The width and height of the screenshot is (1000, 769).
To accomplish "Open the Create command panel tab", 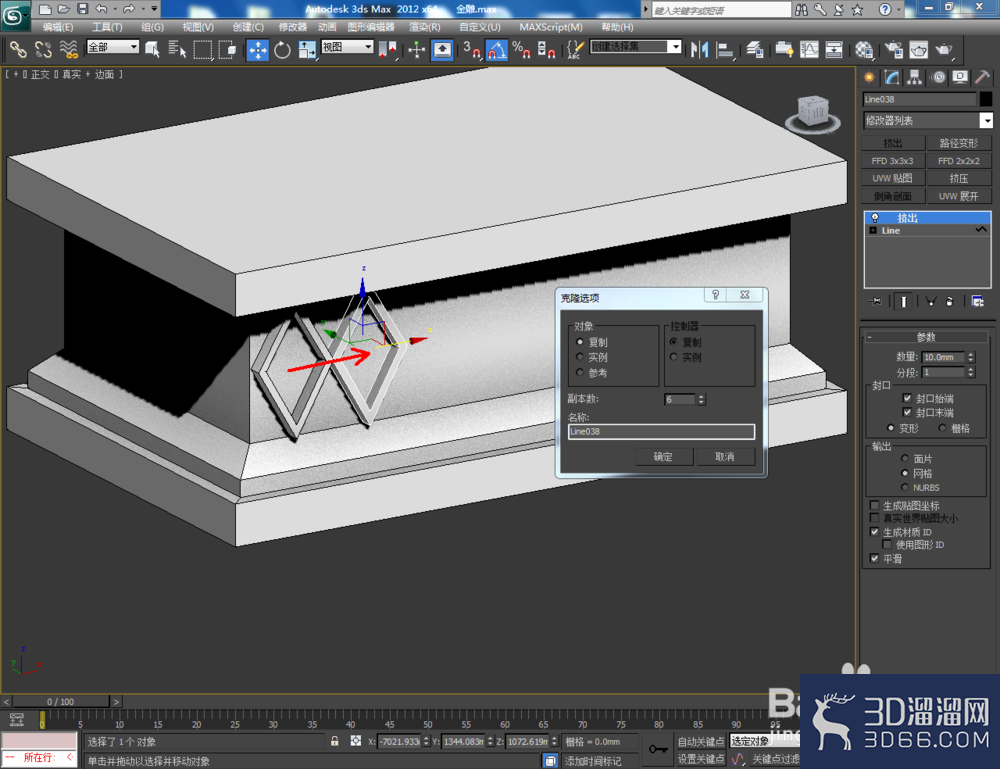I will [869, 78].
